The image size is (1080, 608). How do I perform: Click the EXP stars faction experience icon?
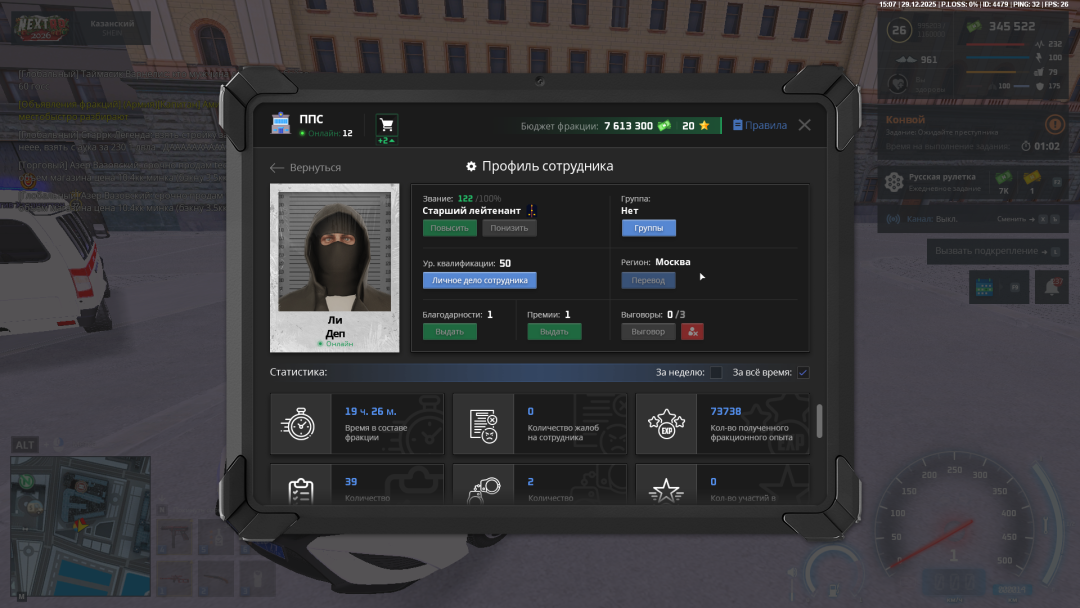(x=665, y=424)
